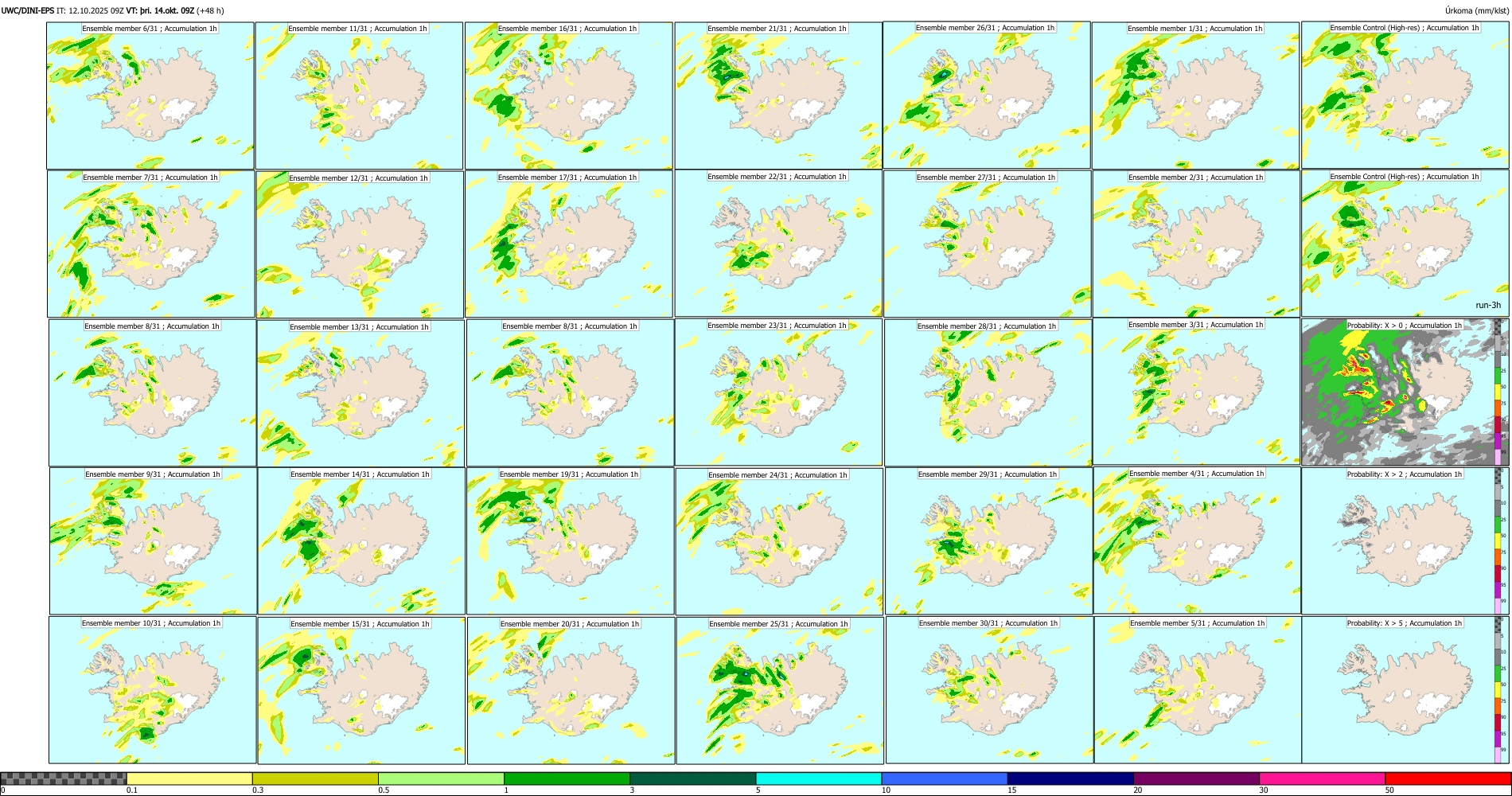Click the Úrkoma (mm/klst) unit label
Viewport: 1512px width, 796px height.
[x=1476, y=10]
